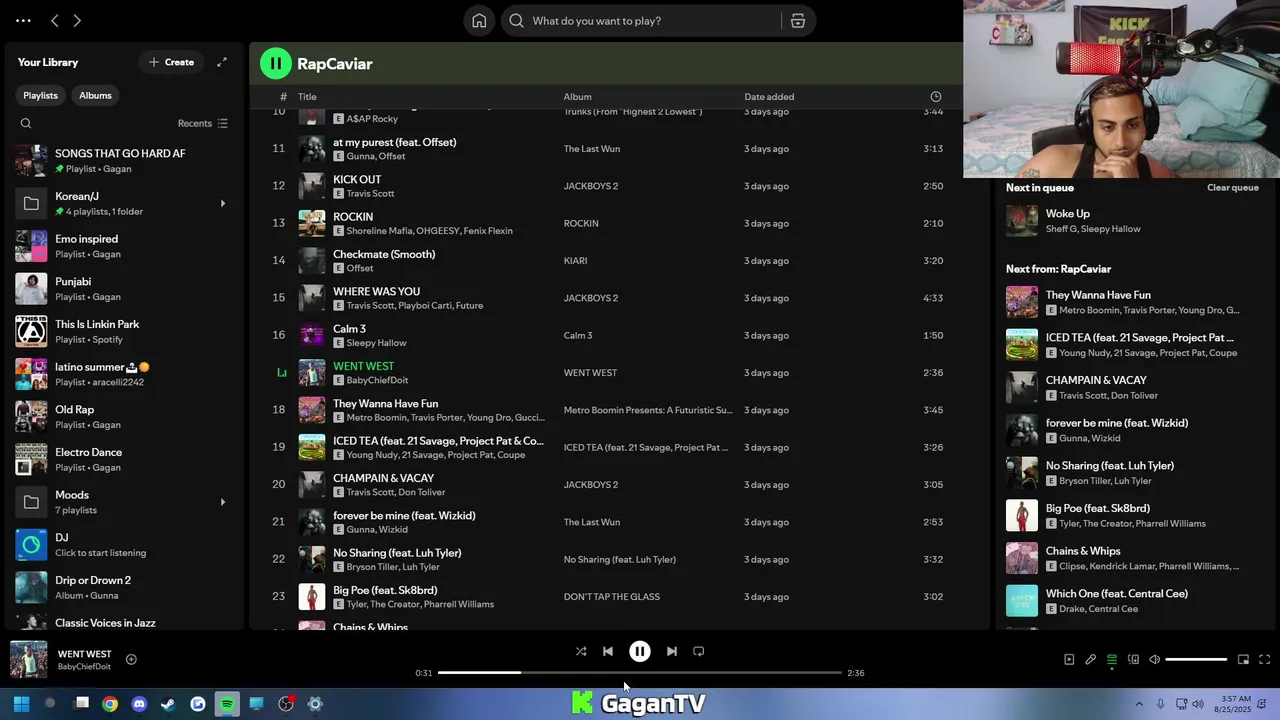Select the Calm 3 track row
The width and height of the screenshot is (1280, 720).
point(620,335)
